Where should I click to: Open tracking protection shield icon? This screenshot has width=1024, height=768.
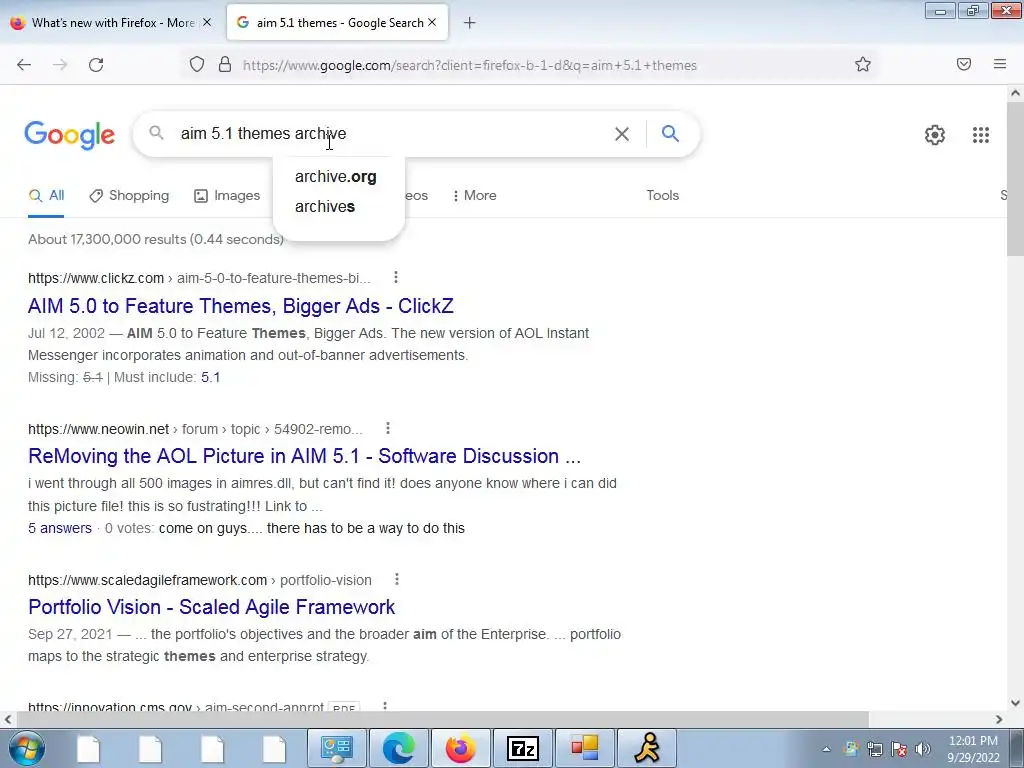[x=197, y=65]
